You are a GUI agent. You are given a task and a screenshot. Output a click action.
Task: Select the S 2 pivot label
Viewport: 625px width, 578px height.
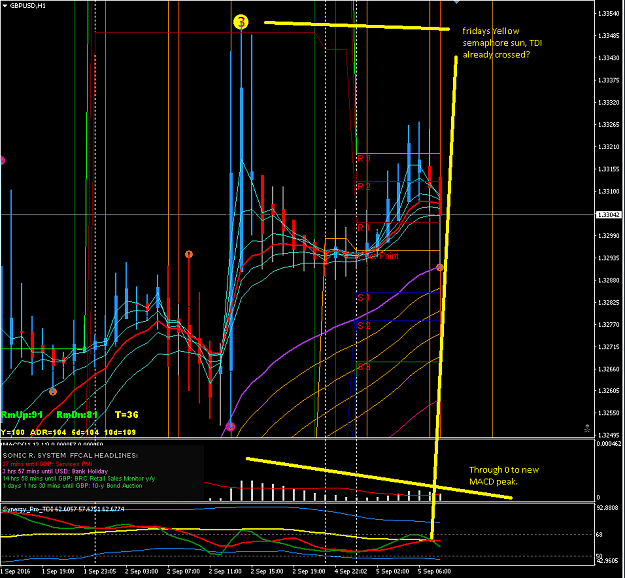(x=364, y=326)
